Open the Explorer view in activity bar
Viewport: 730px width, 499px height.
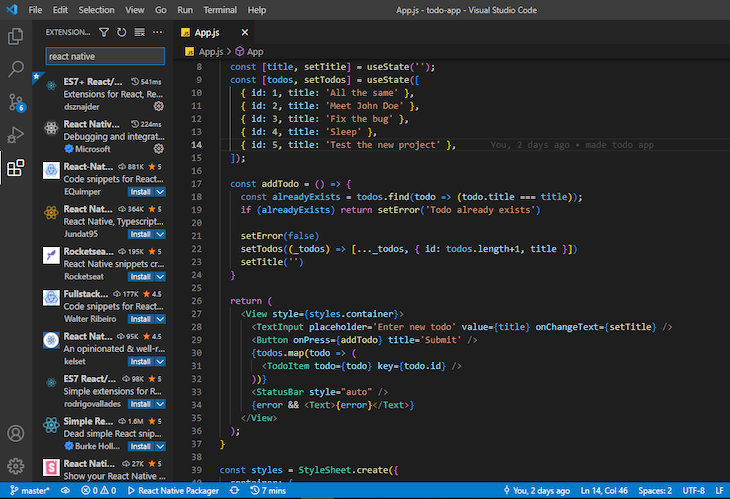16,36
